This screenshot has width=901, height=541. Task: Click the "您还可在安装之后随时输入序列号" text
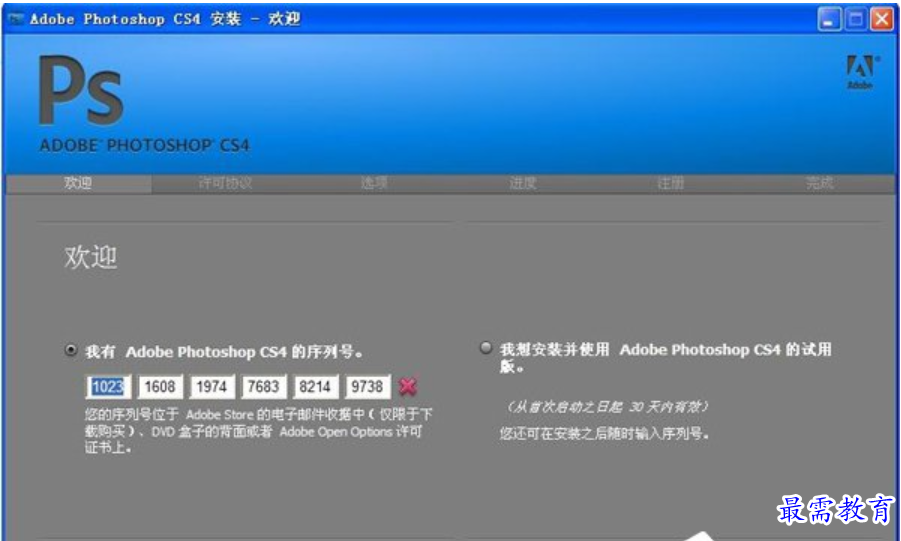(604, 433)
